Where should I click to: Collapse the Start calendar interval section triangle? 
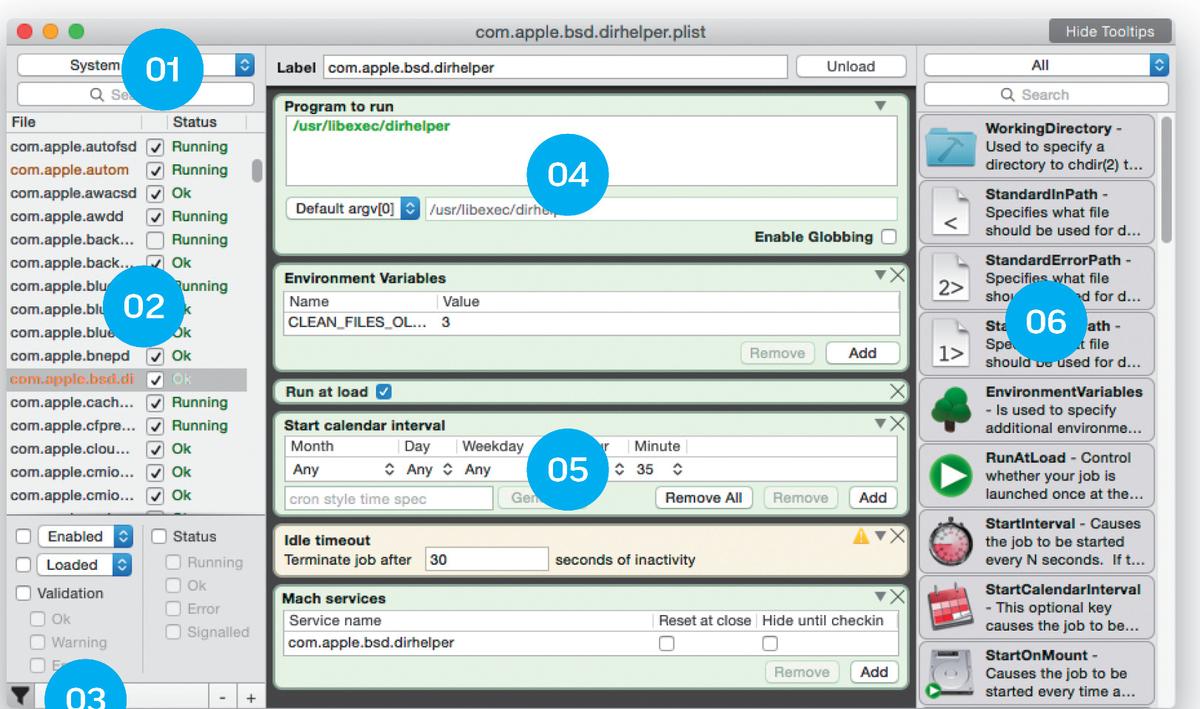click(x=880, y=424)
